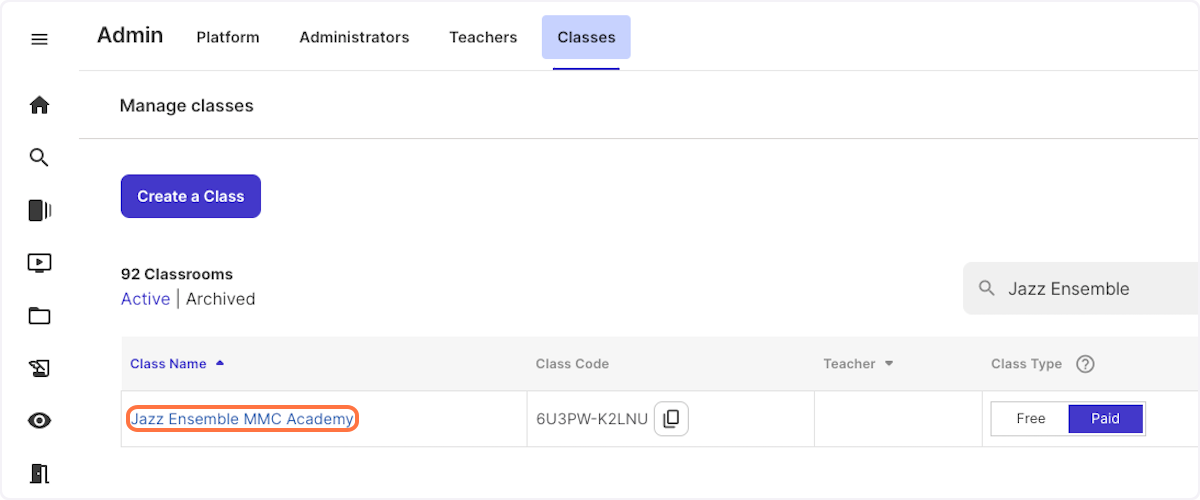Click Create a Class button
Viewport: 1200px width, 500px height.
click(191, 196)
